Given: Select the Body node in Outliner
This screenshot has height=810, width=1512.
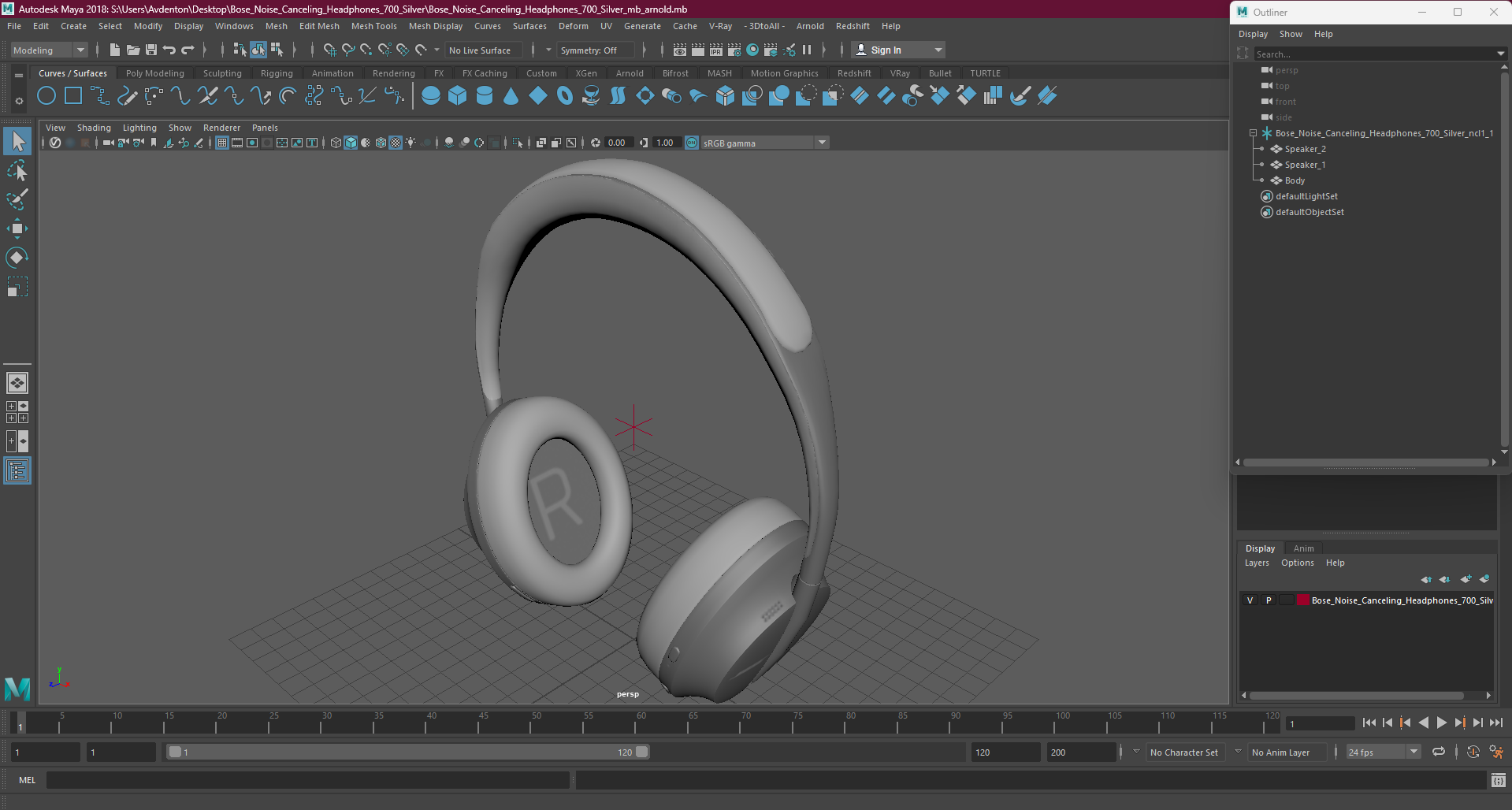Looking at the screenshot, I should 1295,180.
